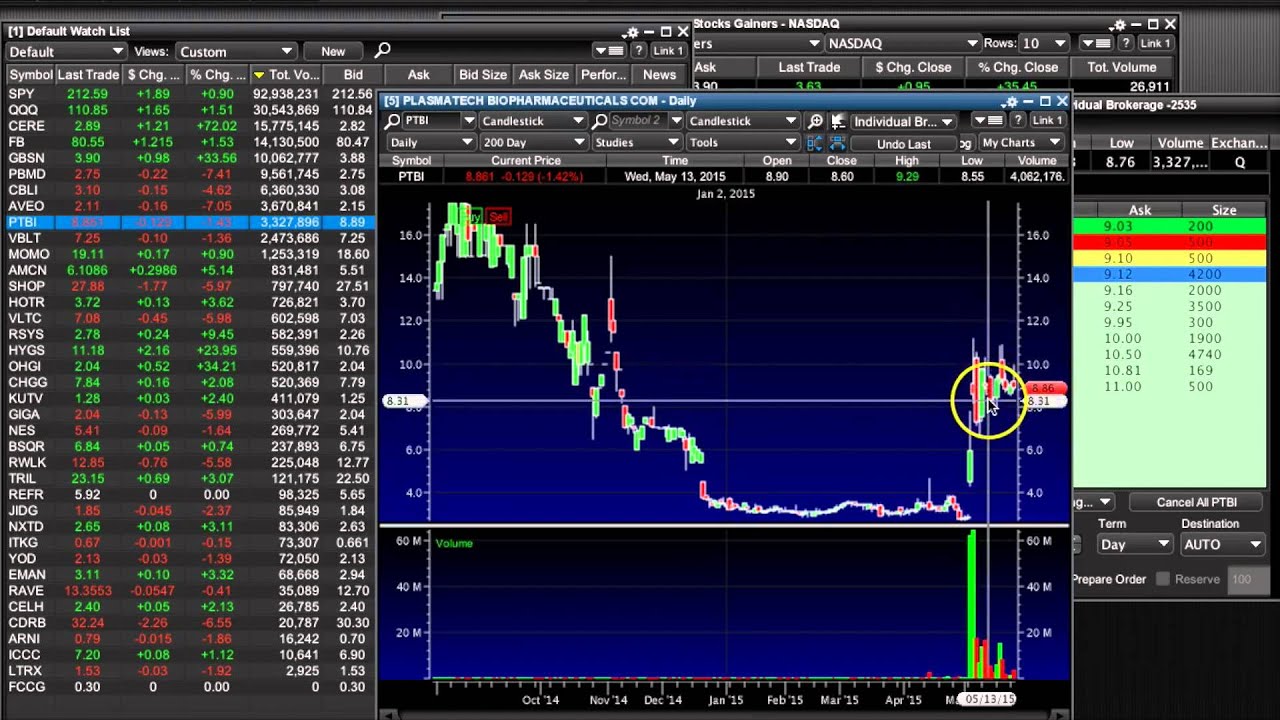Click the Symbol 2 lookup magnifier
1280x720 pixels.
coord(599,121)
